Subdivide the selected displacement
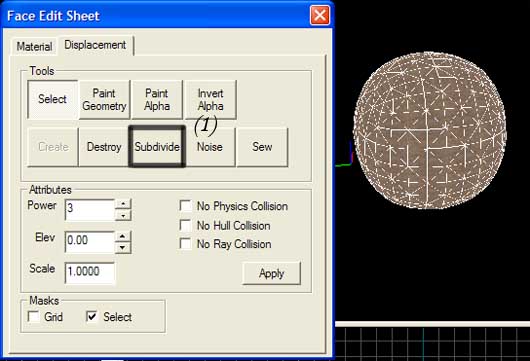Screen dimensions: 530x361 click(157, 147)
